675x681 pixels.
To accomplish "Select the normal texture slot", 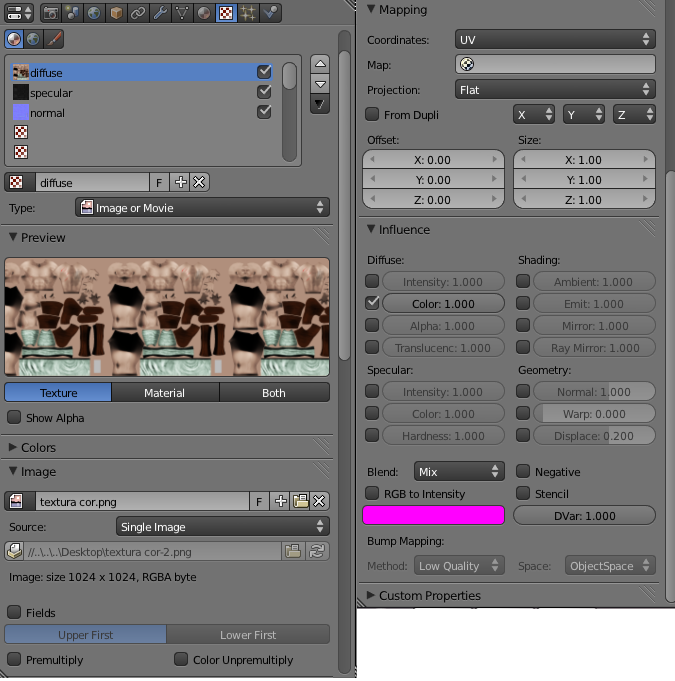I will [141, 112].
